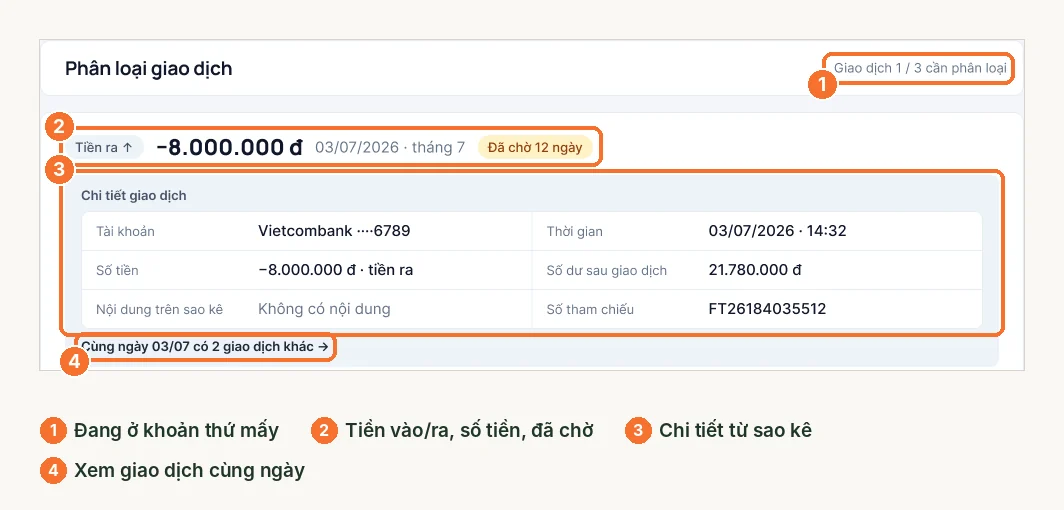Click the legend text 'Xem giao dịch cùng ngày'
Screen dimensions: 1064x510
point(189,470)
